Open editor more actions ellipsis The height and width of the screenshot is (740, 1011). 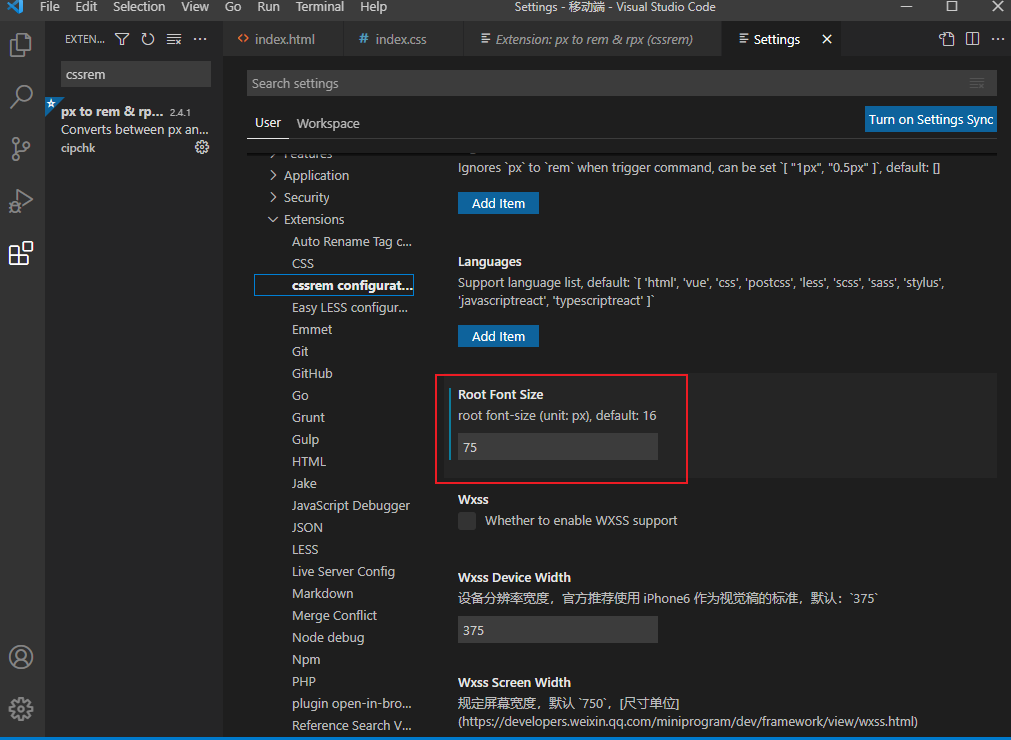[997, 39]
